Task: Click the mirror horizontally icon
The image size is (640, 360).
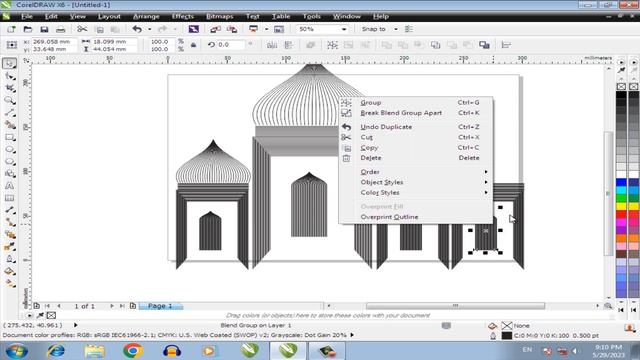Action: point(272,45)
